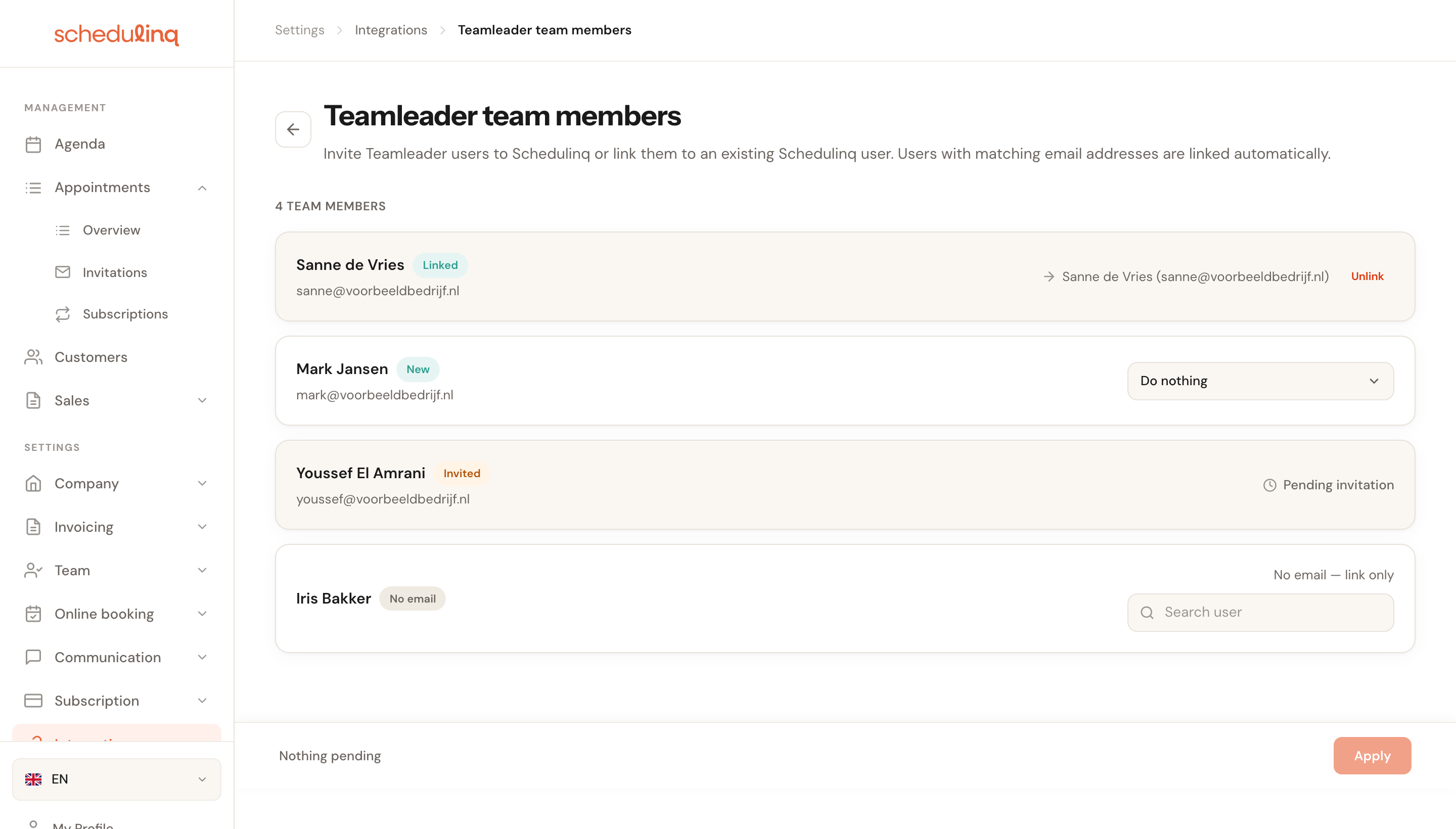
Task: Collapse the Appointments submenu chevron
Action: 202,188
